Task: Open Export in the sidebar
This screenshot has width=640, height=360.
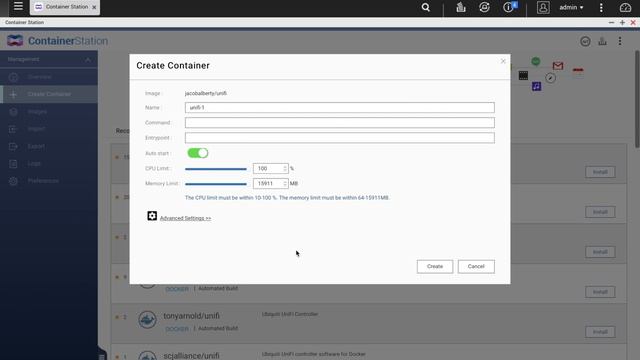Action: (49, 146)
